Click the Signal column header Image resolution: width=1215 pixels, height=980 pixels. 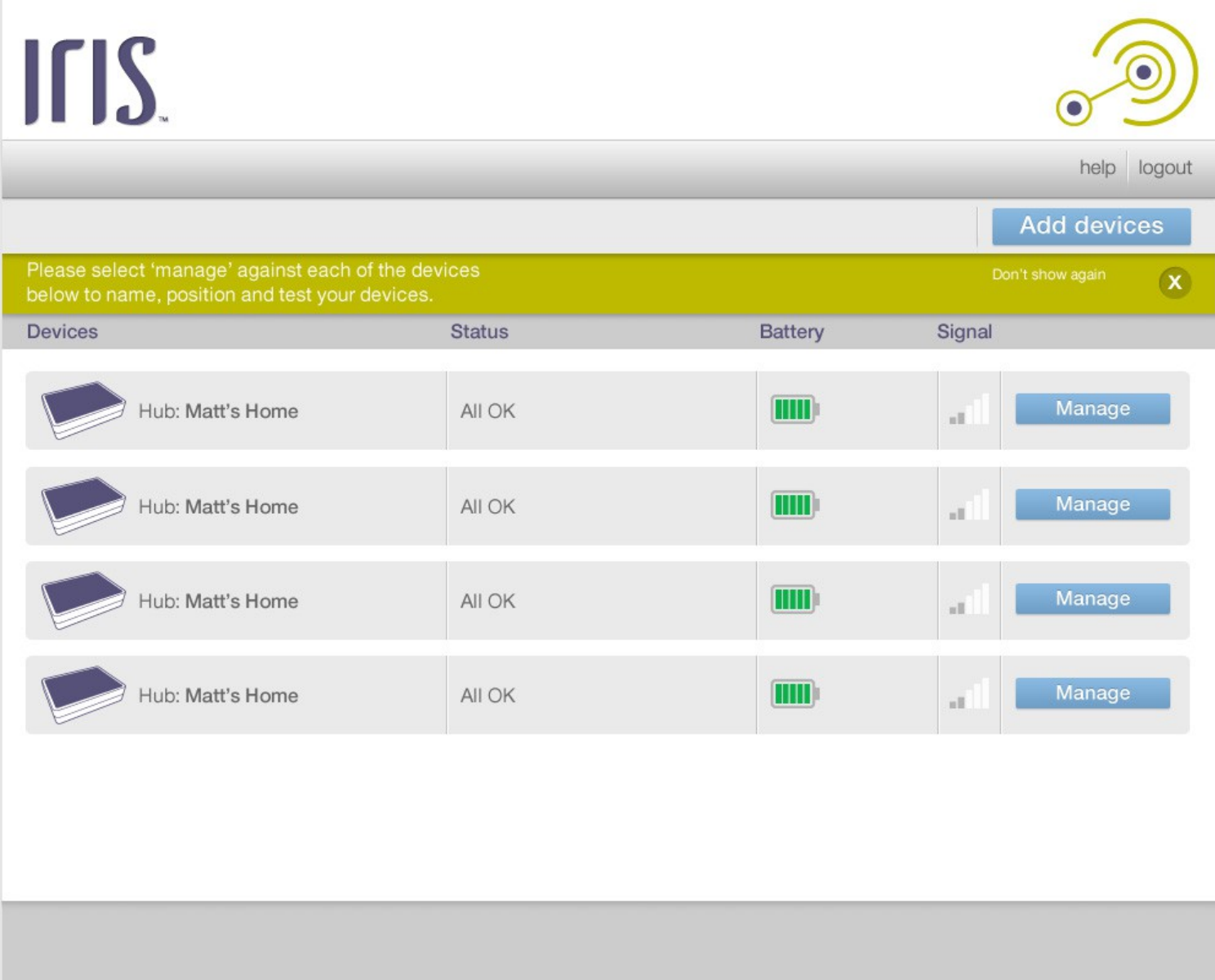tap(964, 332)
